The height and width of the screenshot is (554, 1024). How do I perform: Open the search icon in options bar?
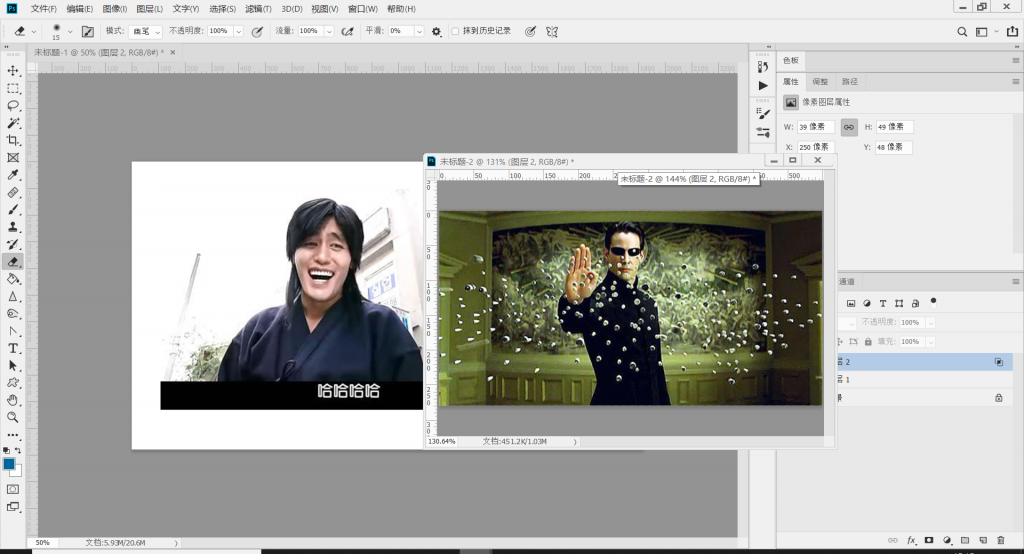[x=962, y=31]
